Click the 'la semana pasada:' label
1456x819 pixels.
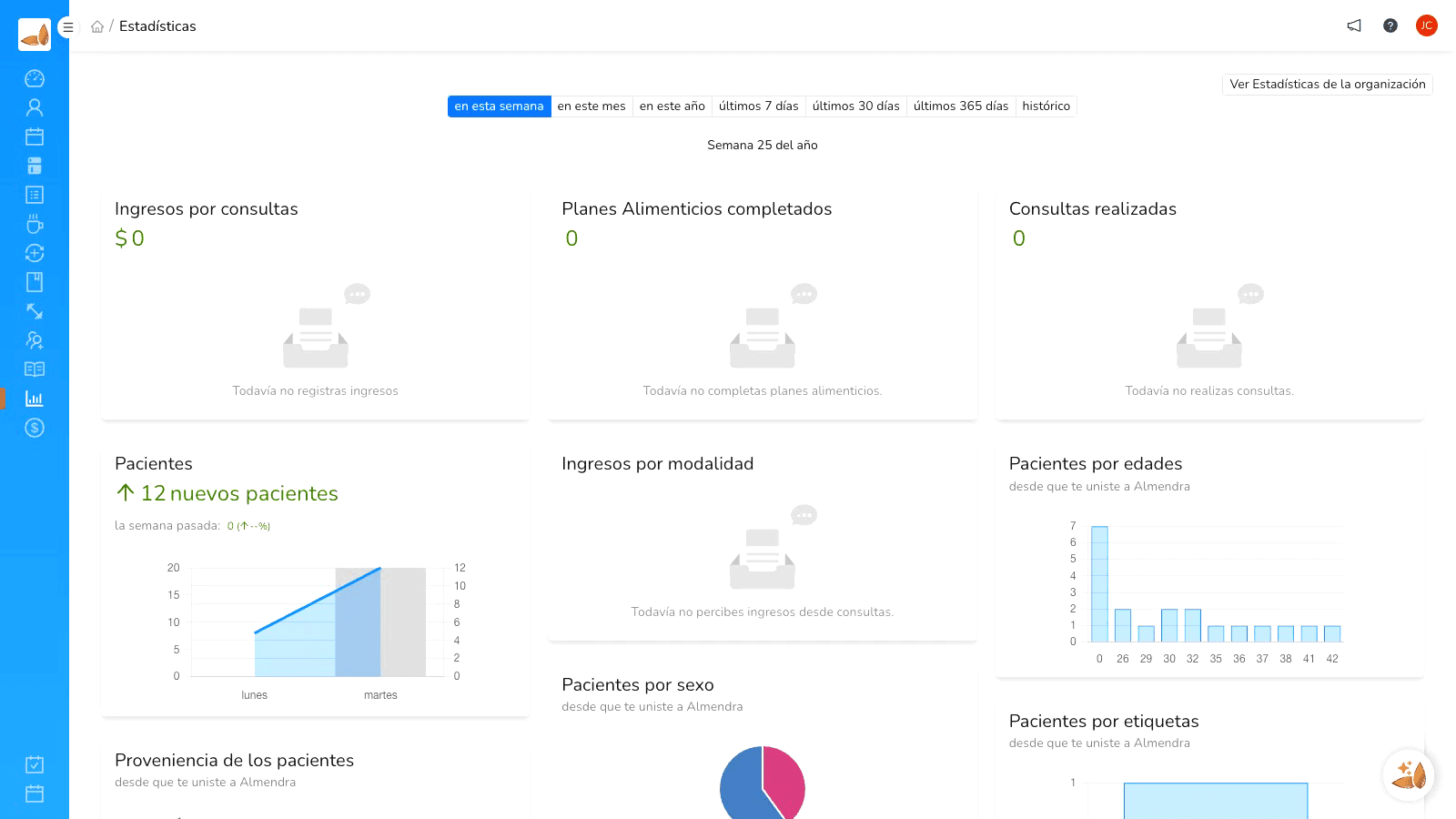click(167, 526)
